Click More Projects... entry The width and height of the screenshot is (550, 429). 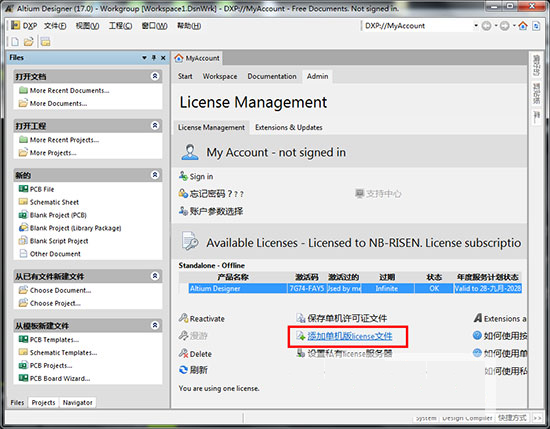[x=53, y=153]
